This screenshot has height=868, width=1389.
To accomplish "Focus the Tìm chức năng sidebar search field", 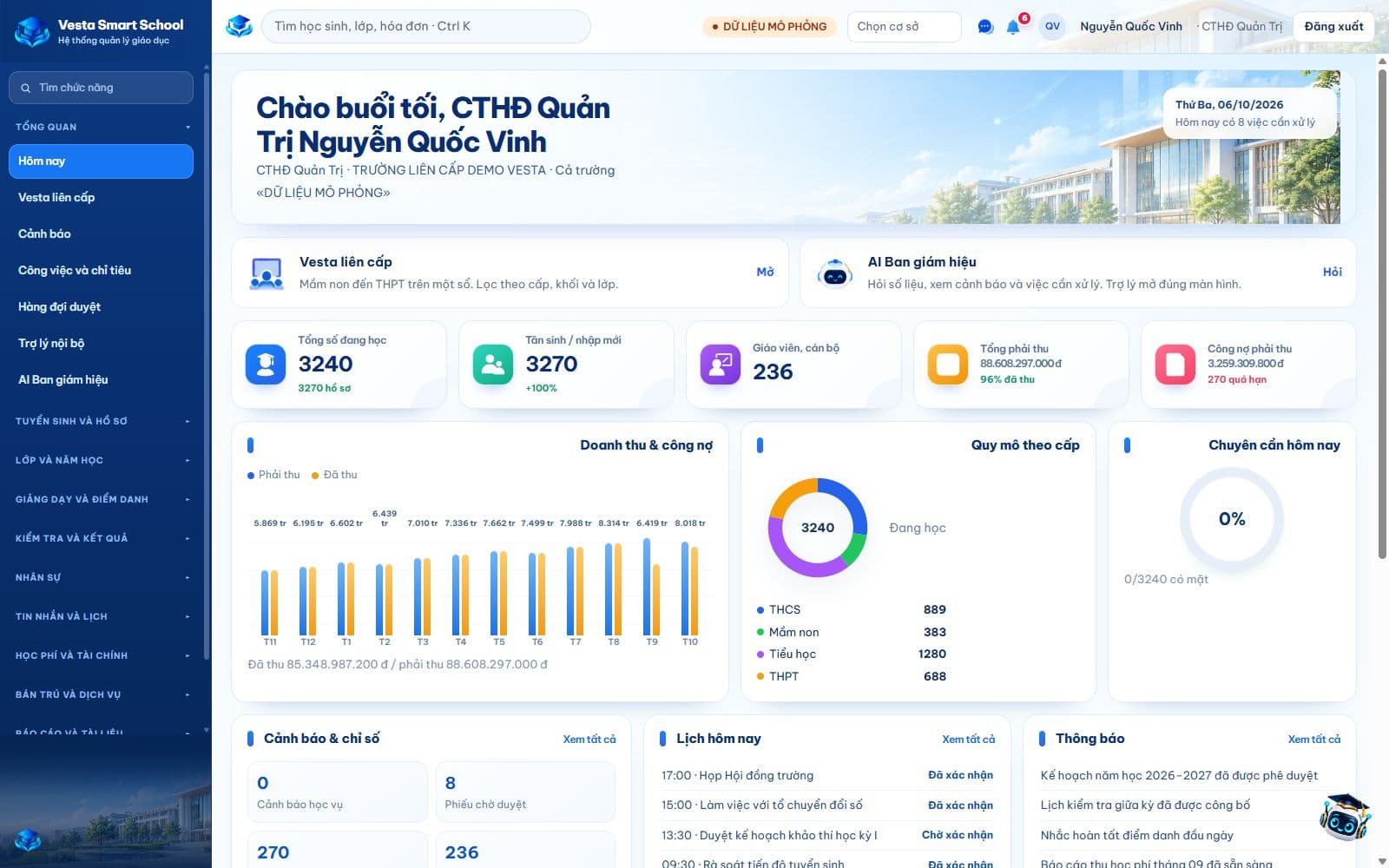I will [101, 88].
